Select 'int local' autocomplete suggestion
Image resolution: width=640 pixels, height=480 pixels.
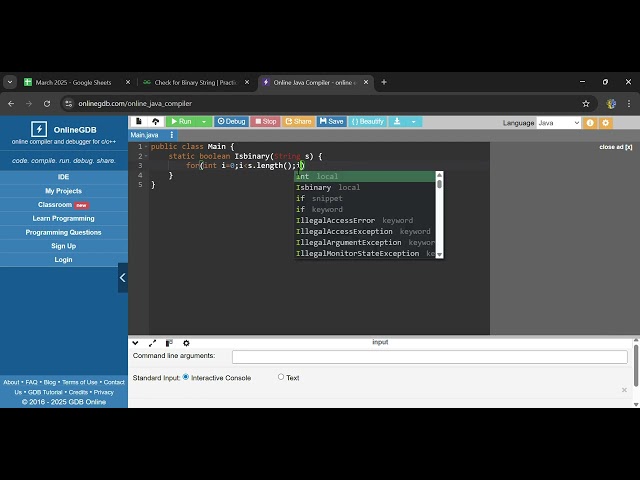pos(365,176)
